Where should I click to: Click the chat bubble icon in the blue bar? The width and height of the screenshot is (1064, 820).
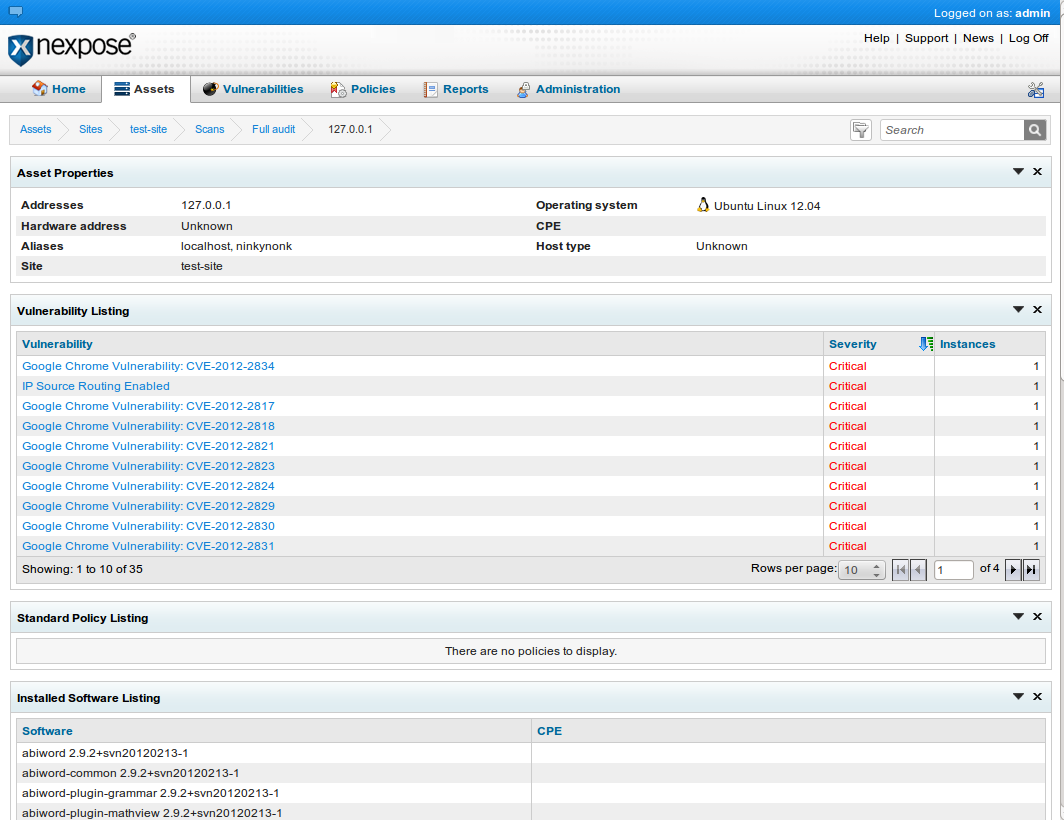coord(16,12)
